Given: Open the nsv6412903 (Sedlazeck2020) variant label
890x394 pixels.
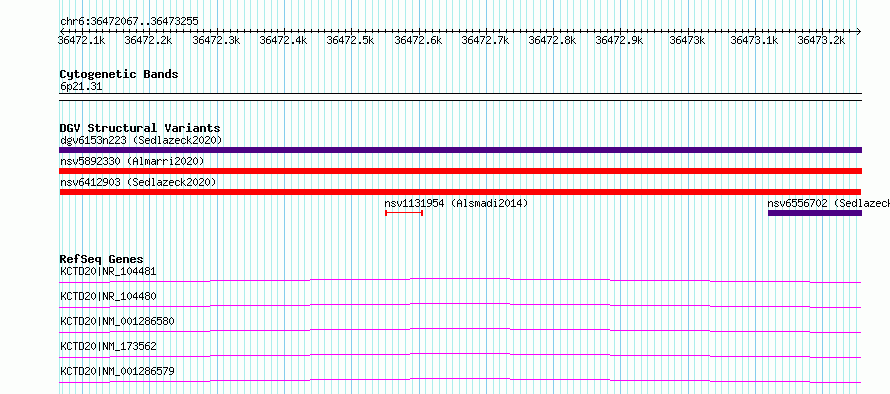Looking at the screenshot, I should coord(138,182).
